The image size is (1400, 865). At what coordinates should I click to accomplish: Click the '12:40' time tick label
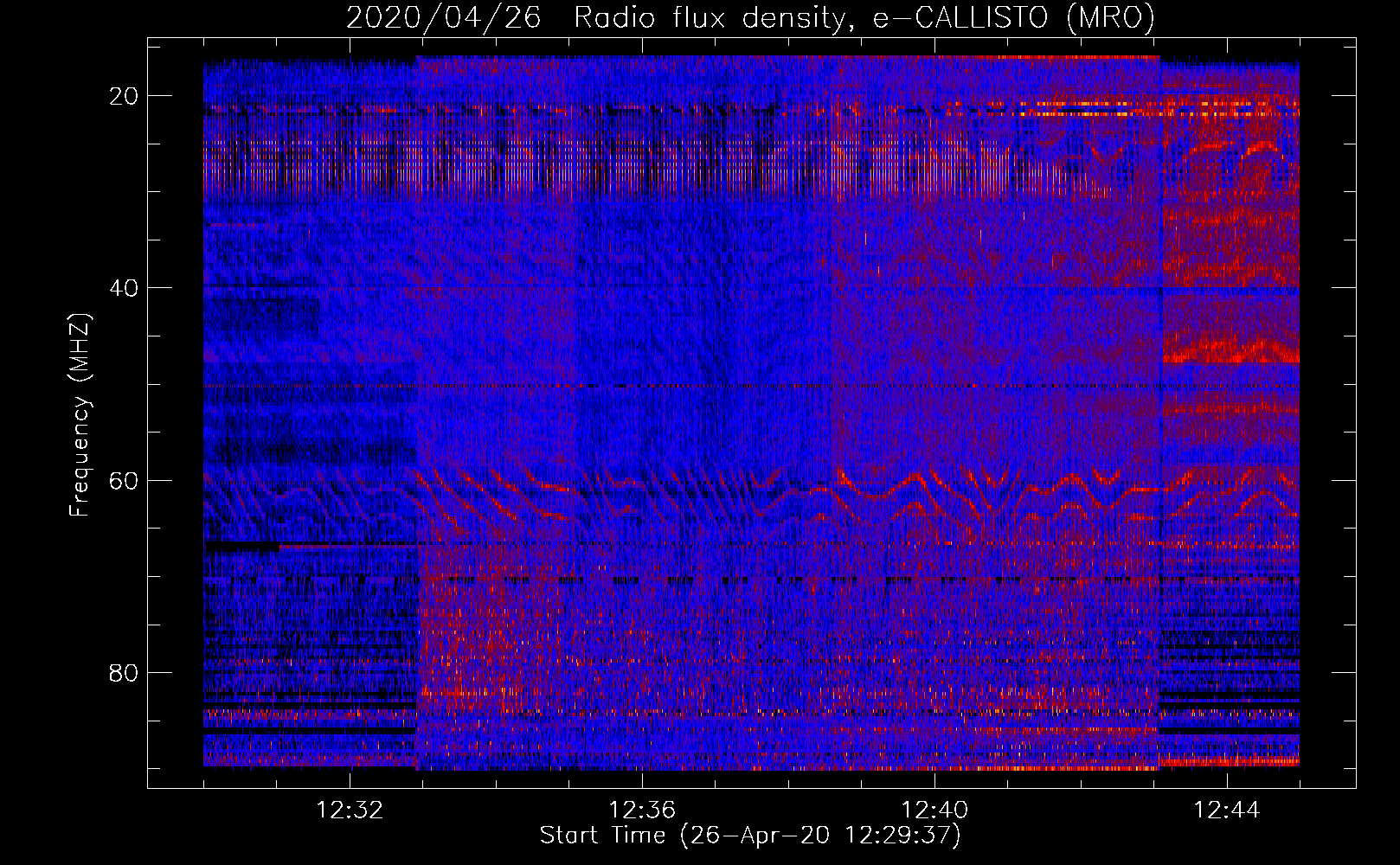tap(934, 811)
